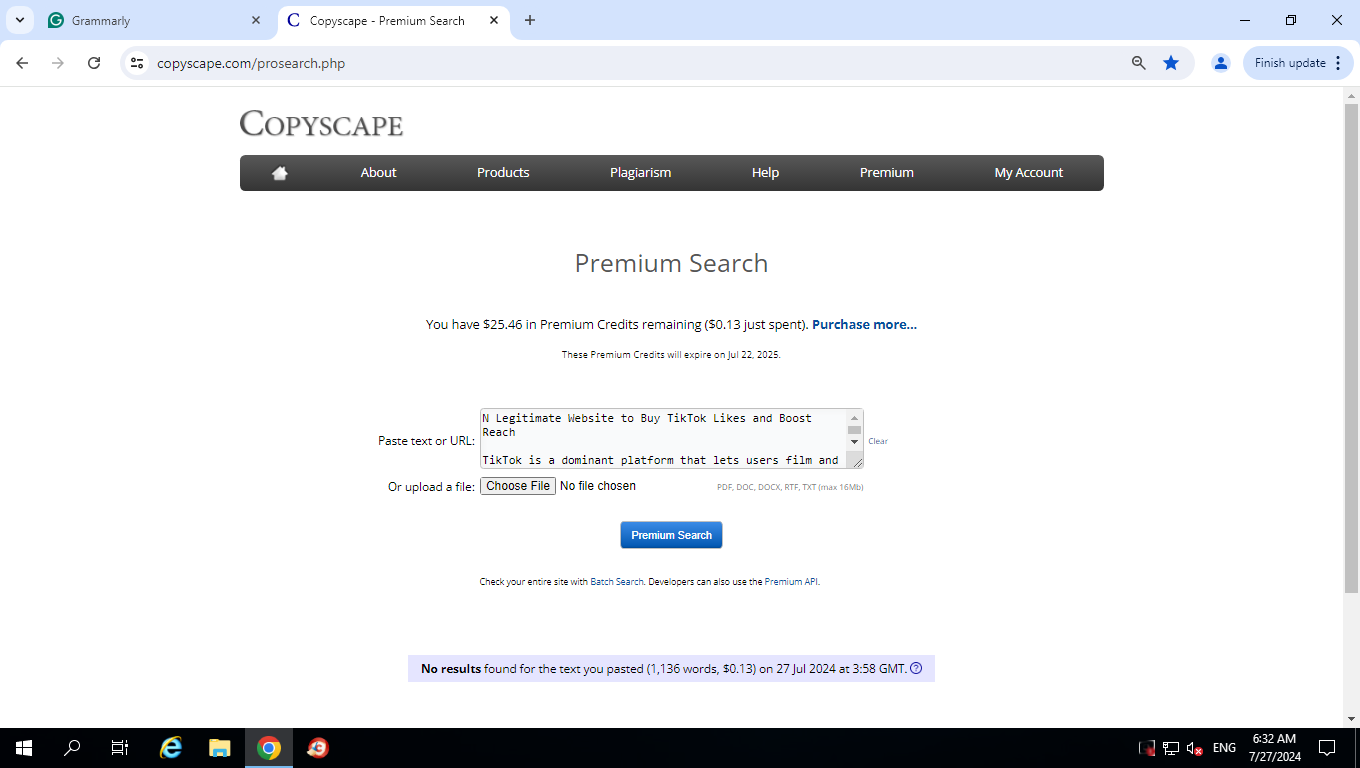Open File Explorer from taskbar

tap(220, 748)
